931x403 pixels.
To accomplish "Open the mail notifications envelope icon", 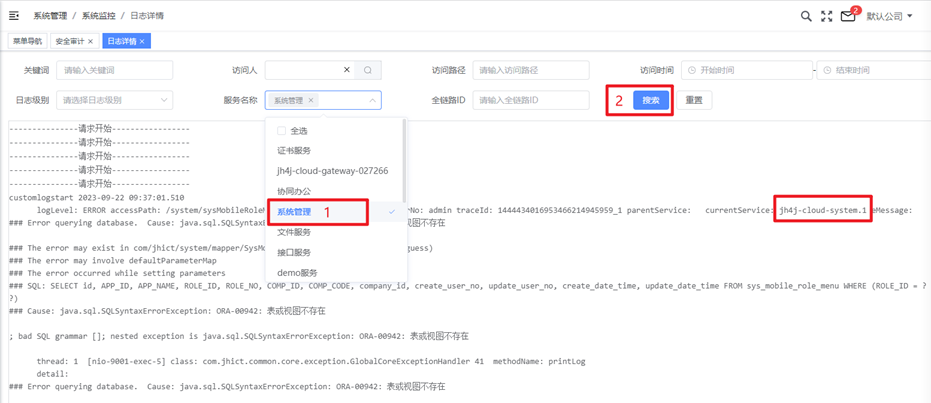I will coord(848,16).
